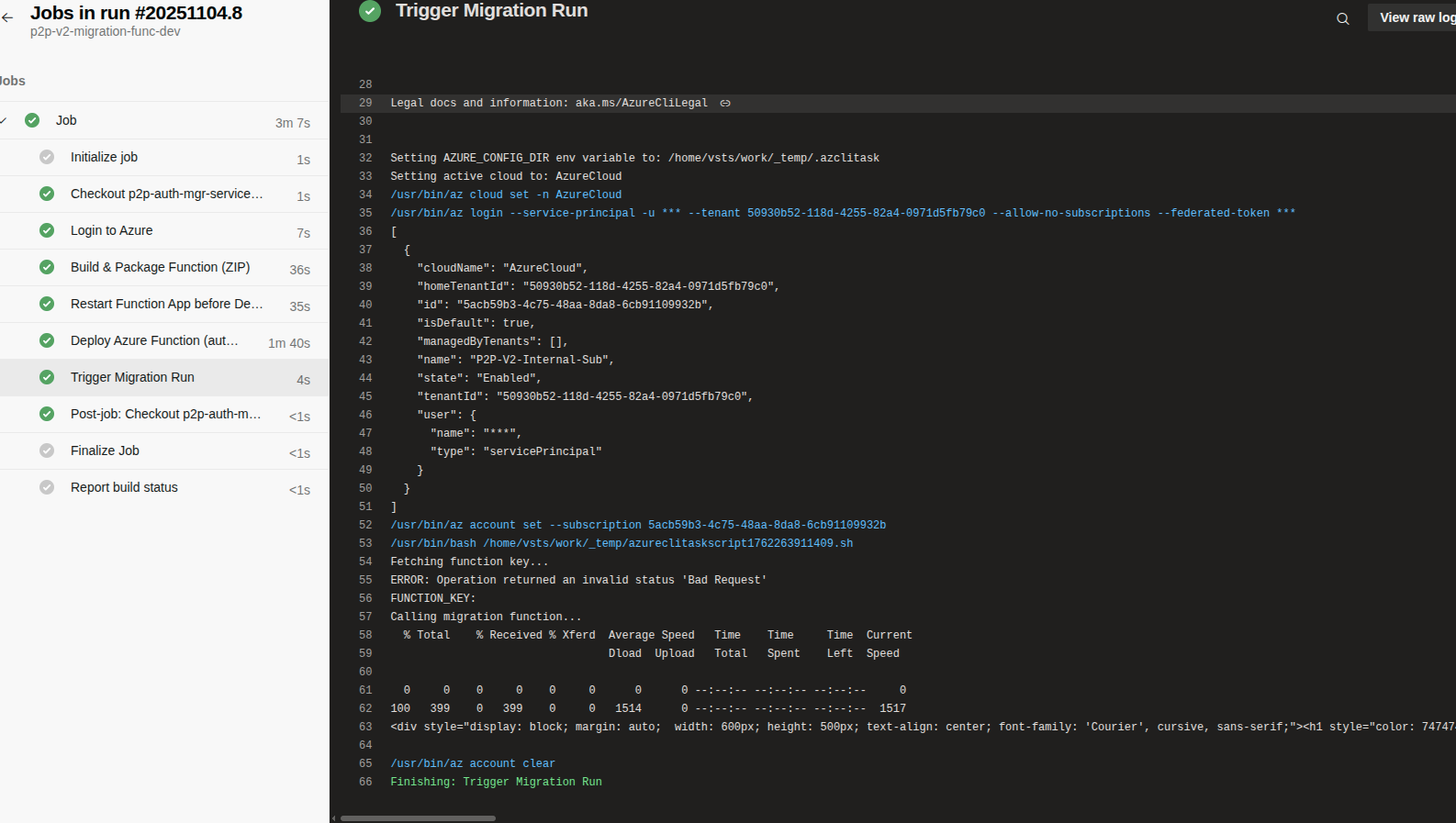This screenshot has height=823, width=1456.
Task: Click the green status icon beside Job
Action: point(32,120)
